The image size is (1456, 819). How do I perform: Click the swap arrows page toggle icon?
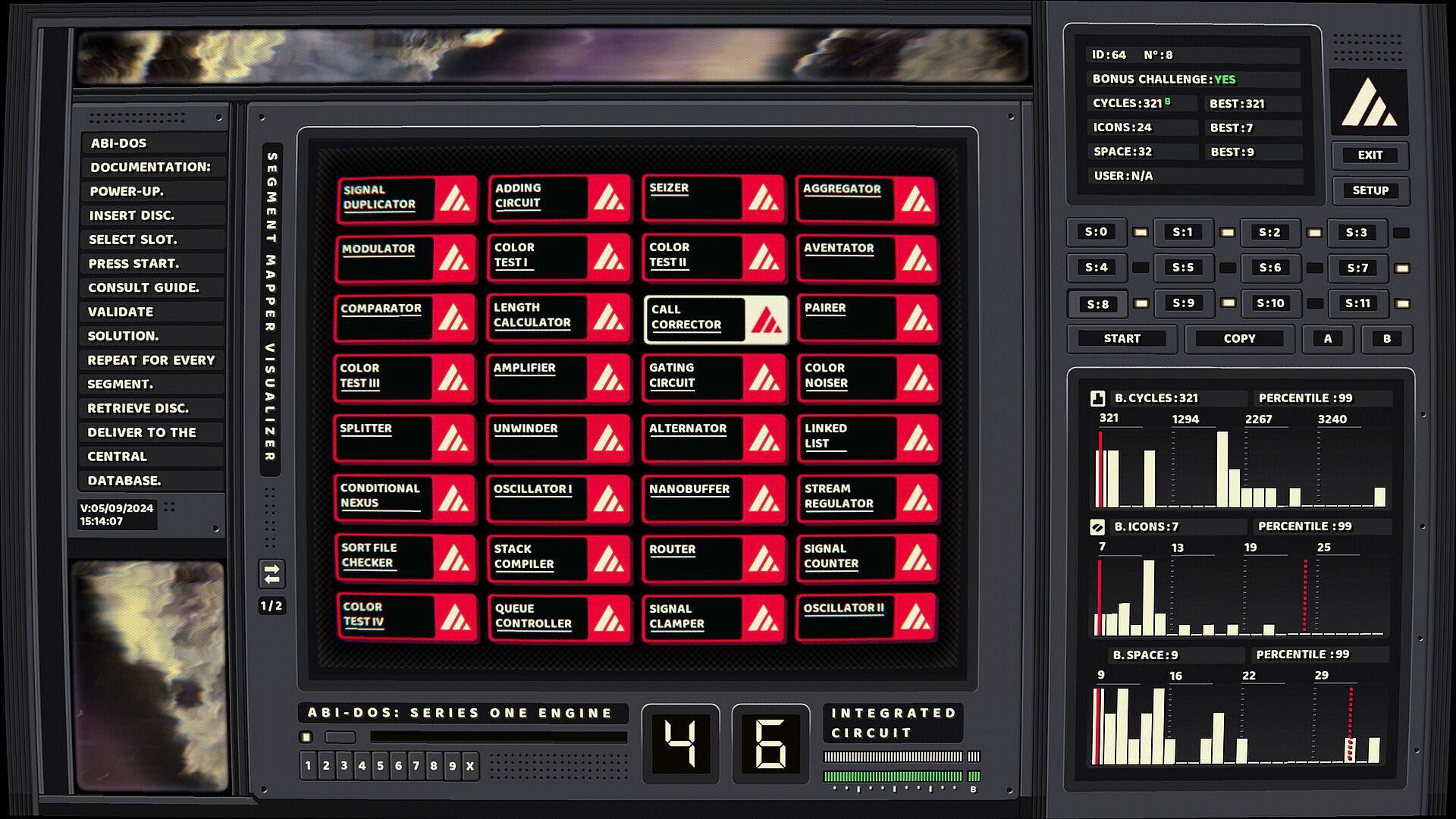coord(271,574)
